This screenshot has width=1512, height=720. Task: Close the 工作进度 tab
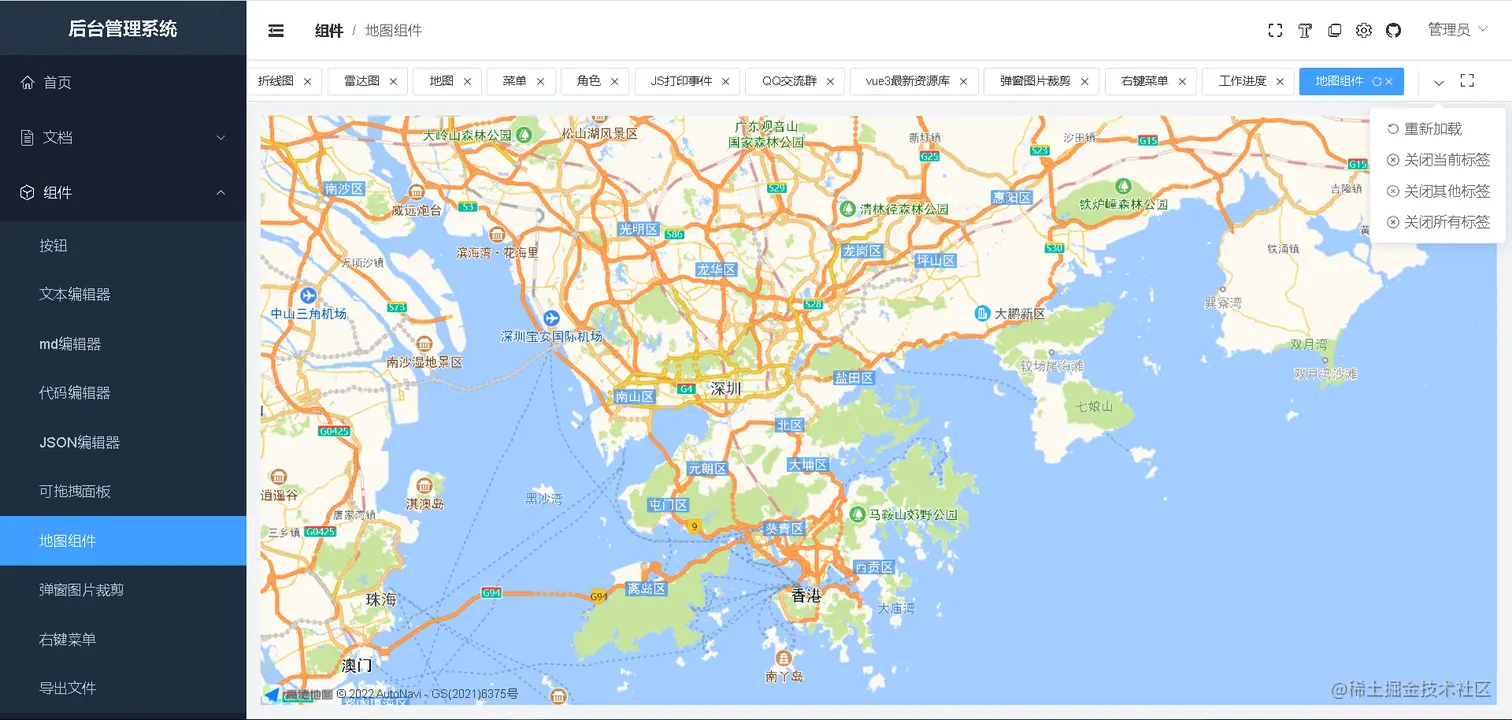tap(1280, 82)
